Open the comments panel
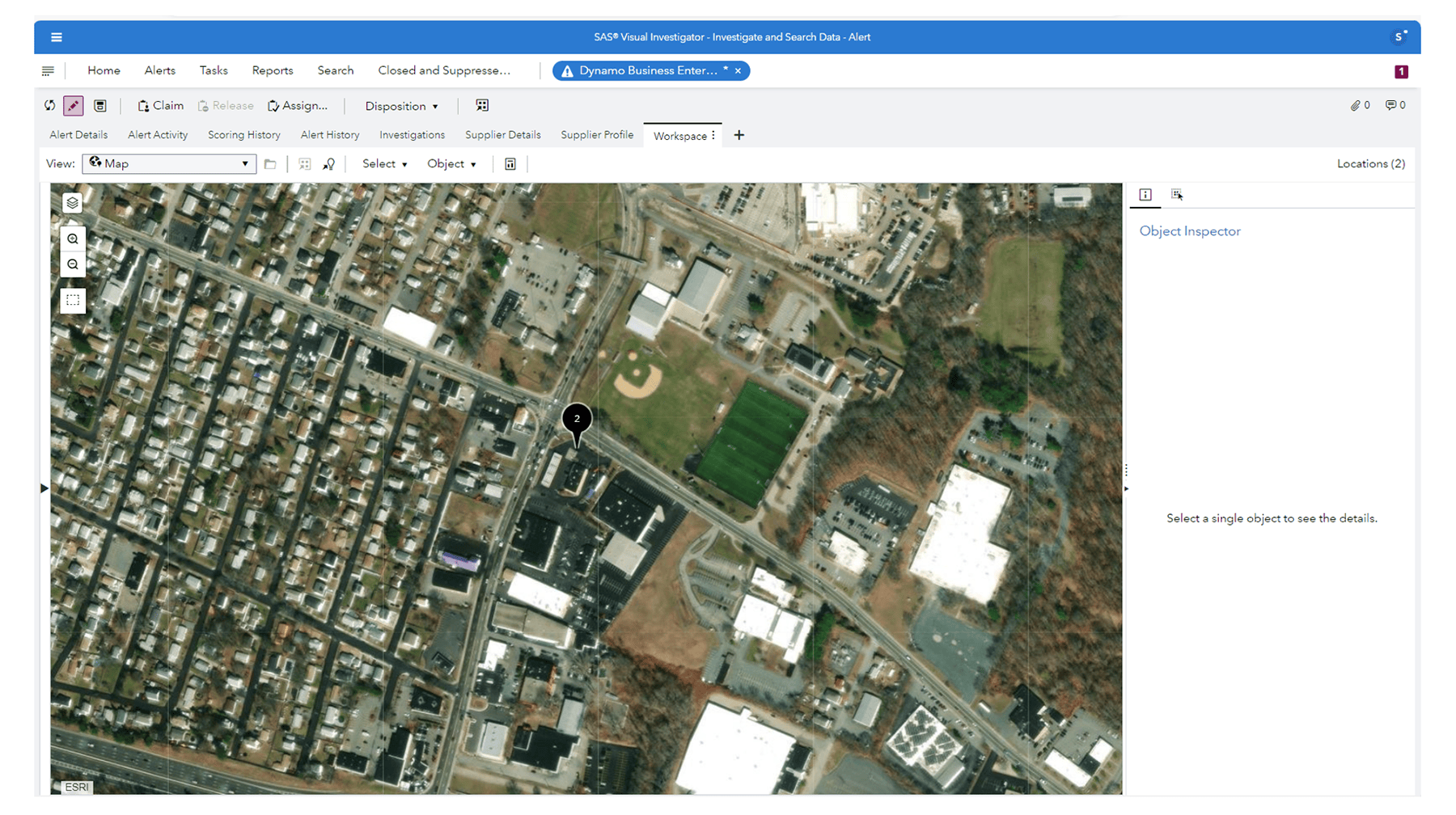Viewport: 1456px width, 815px height. (x=1391, y=105)
